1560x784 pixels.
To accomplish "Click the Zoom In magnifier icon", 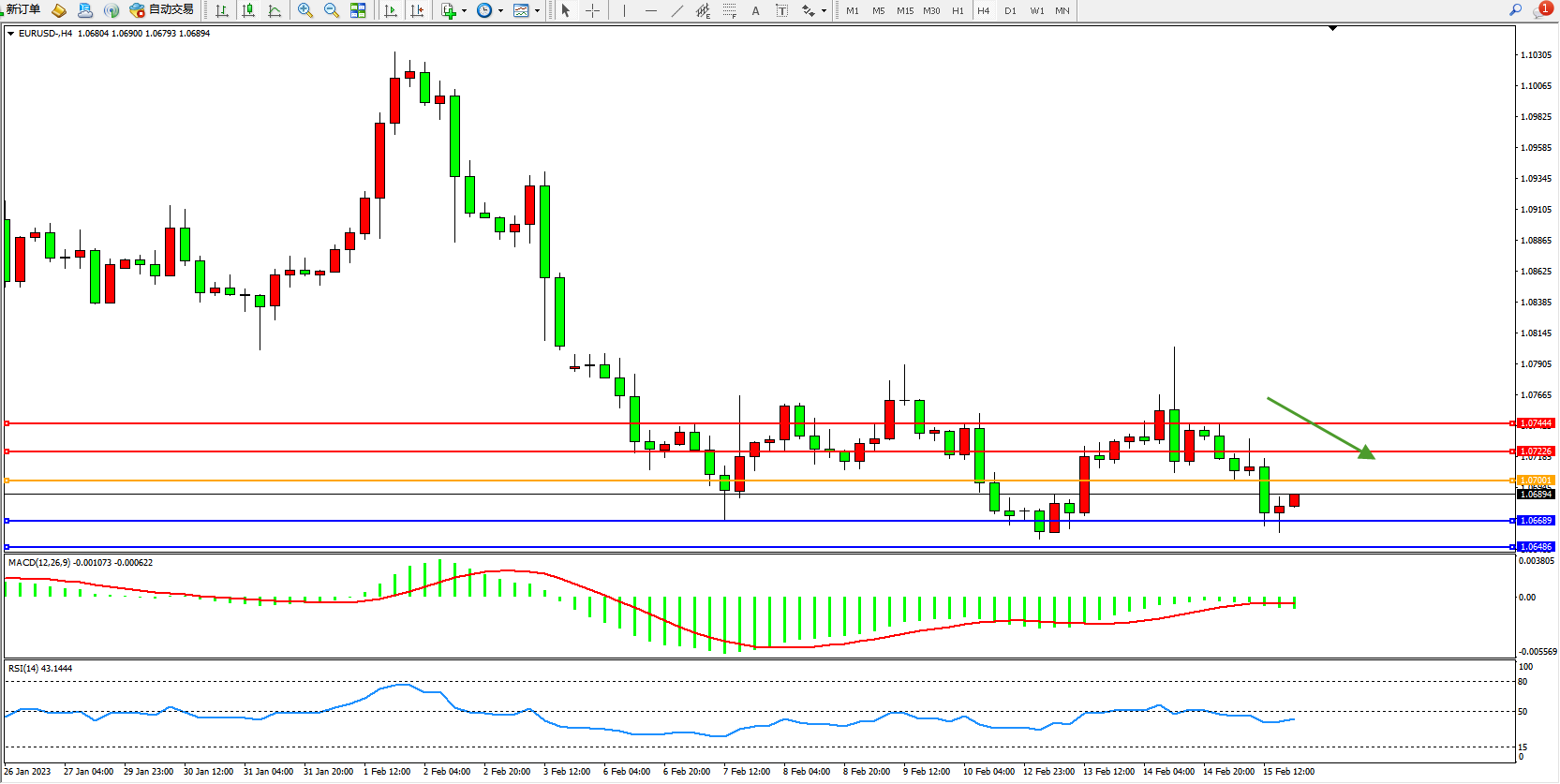I will tap(305, 10).
